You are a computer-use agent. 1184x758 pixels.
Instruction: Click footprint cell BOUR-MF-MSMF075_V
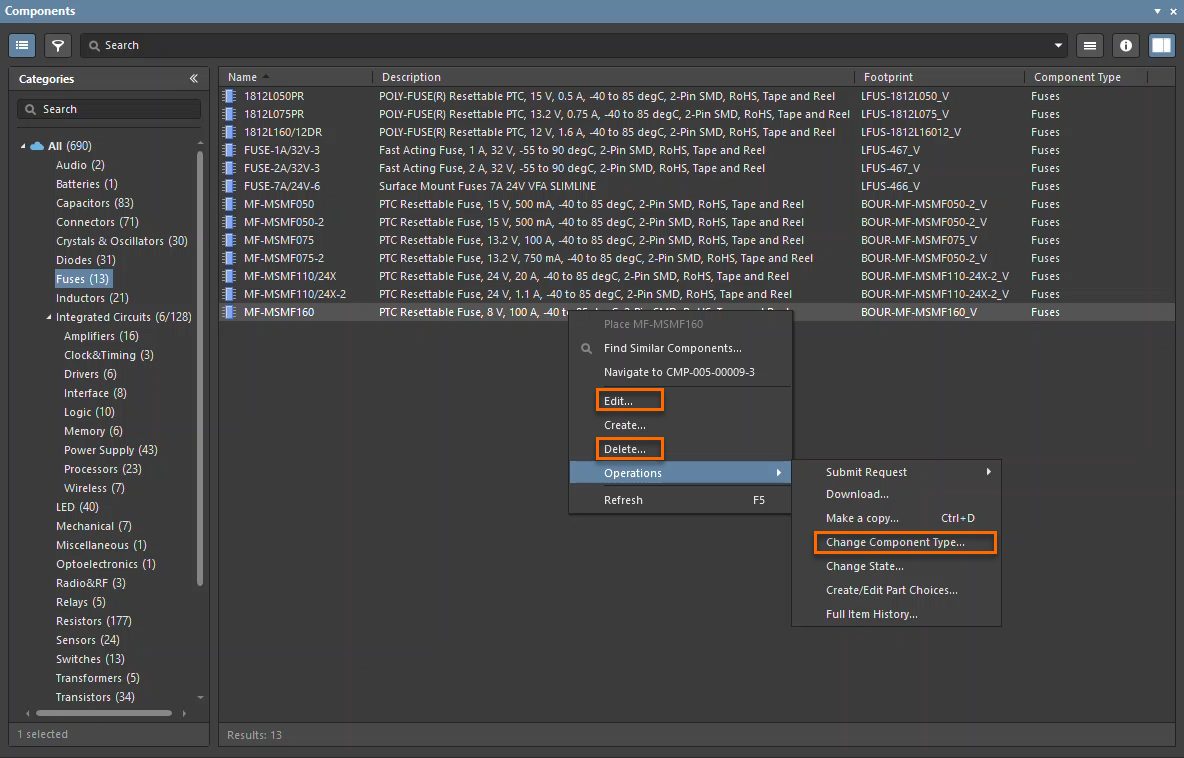tap(918, 240)
